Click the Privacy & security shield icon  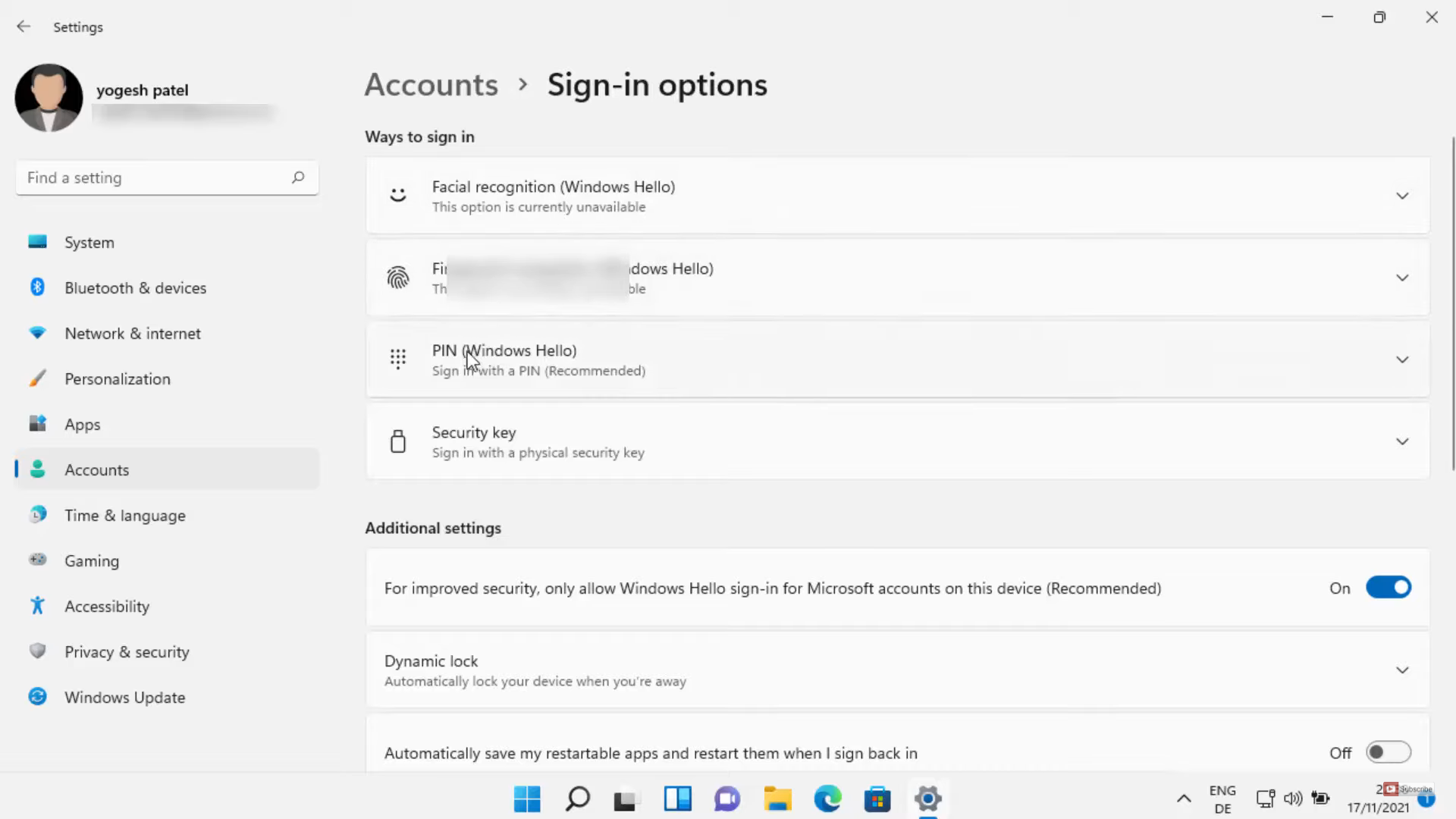(37, 651)
